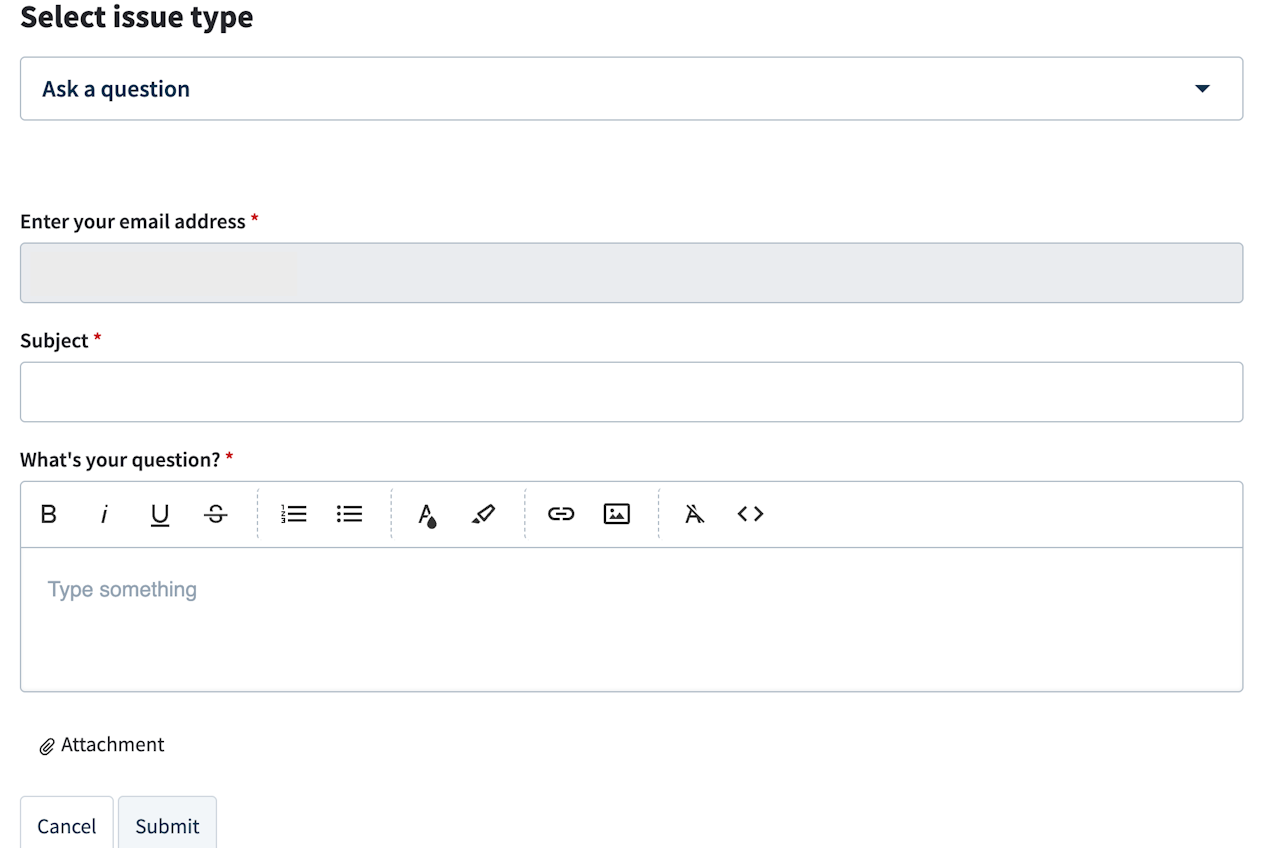Insert a bulleted unordered list
1280x848 pixels.
(x=349, y=514)
